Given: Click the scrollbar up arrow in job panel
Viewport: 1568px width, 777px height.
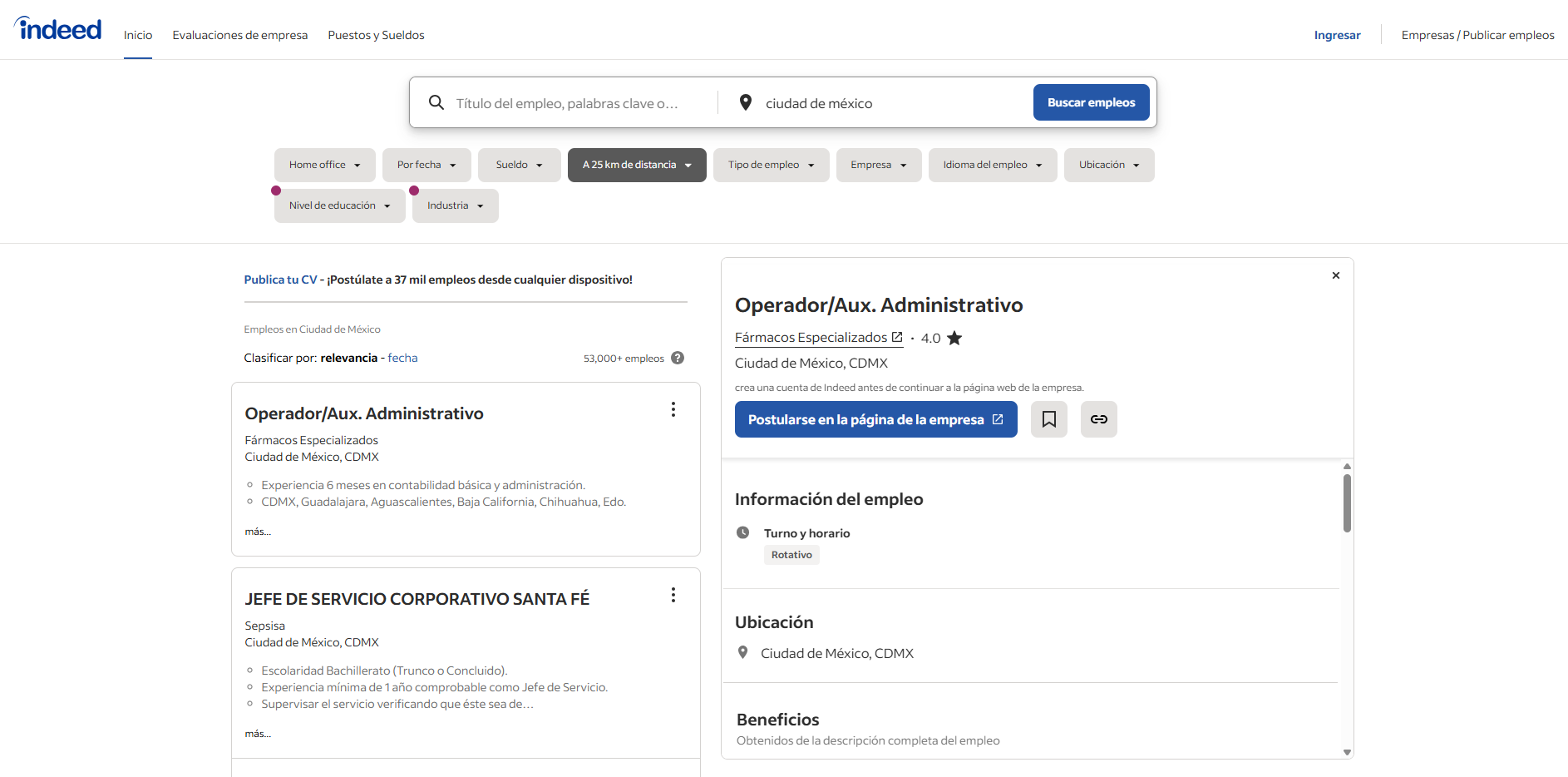Looking at the screenshot, I should (1347, 466).
